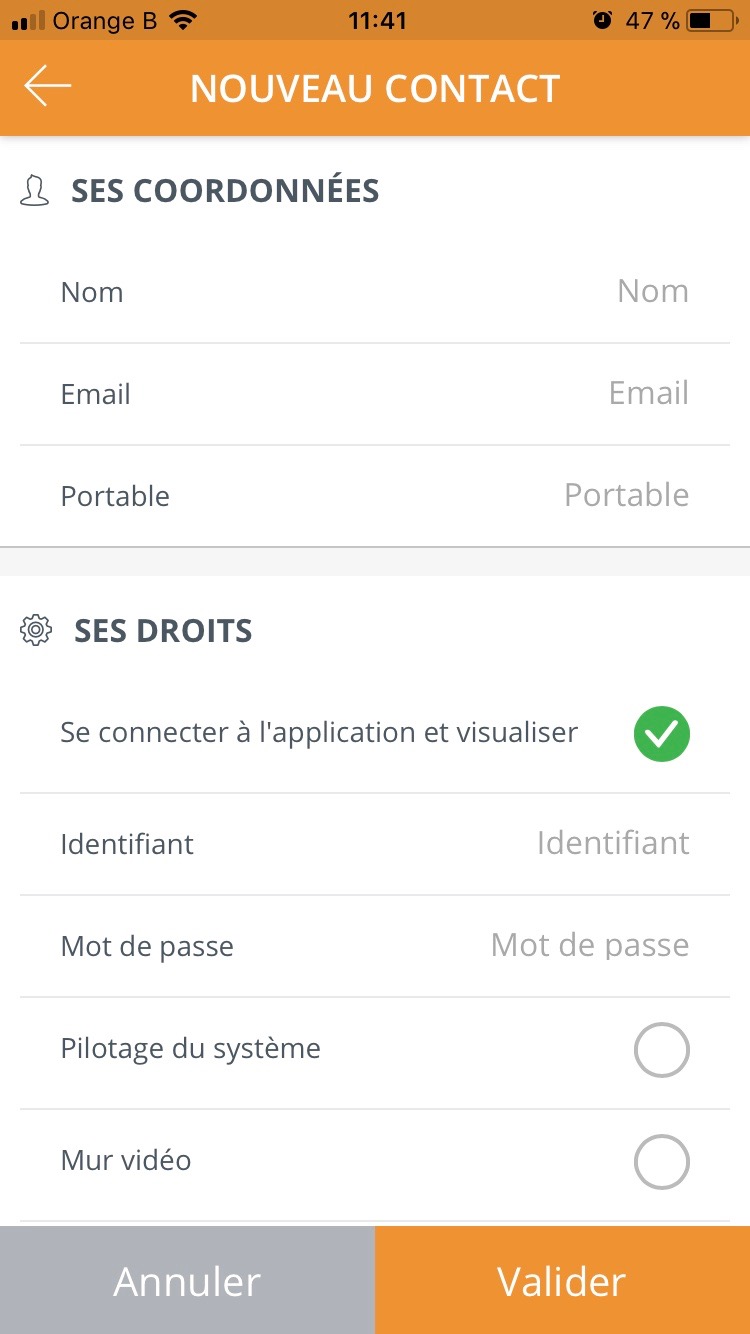Tap the cellular signal bars icon
750x1334 pixels.
point(28,20)
